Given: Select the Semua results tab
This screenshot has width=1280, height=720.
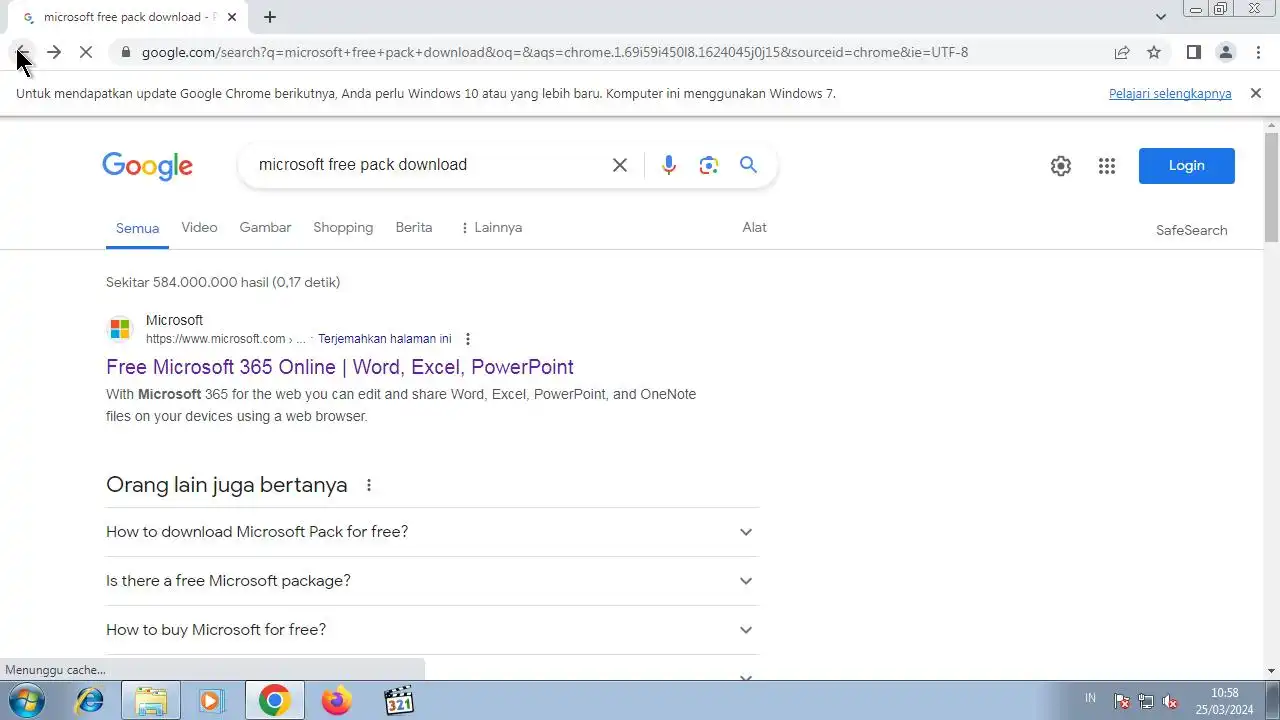Looking at the screenshot, I should (x=137, y=228).
